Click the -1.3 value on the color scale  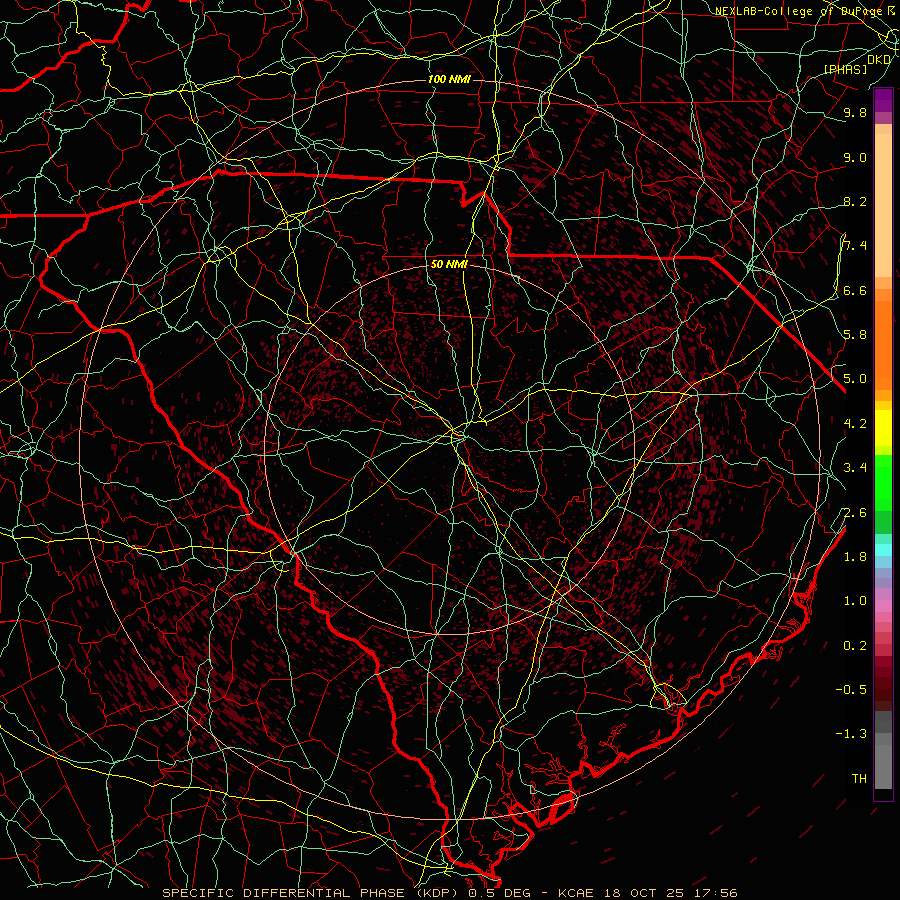tap(851, 734)
